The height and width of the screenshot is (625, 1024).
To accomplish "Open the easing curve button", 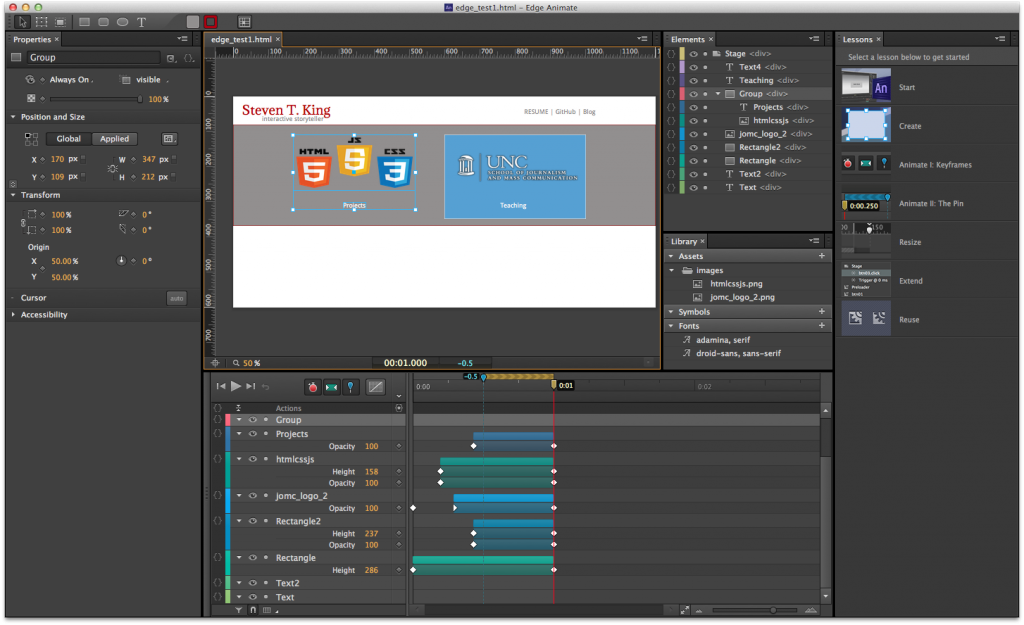I will pyautogui.click(x=376, y=387).
